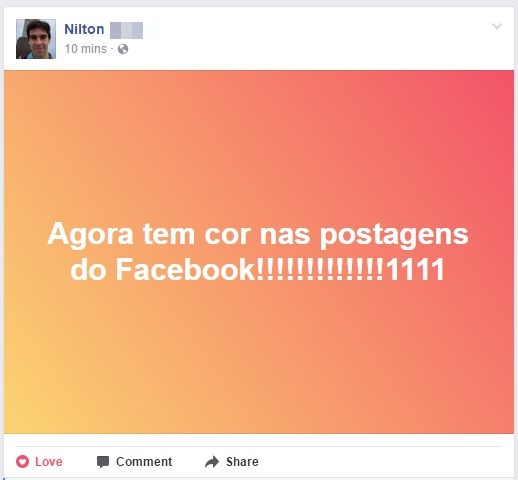518x480 pixels.
Task: Click the text 'do Facebook!!!!!!!!!!!!1111'
Action: pos(257,269)
